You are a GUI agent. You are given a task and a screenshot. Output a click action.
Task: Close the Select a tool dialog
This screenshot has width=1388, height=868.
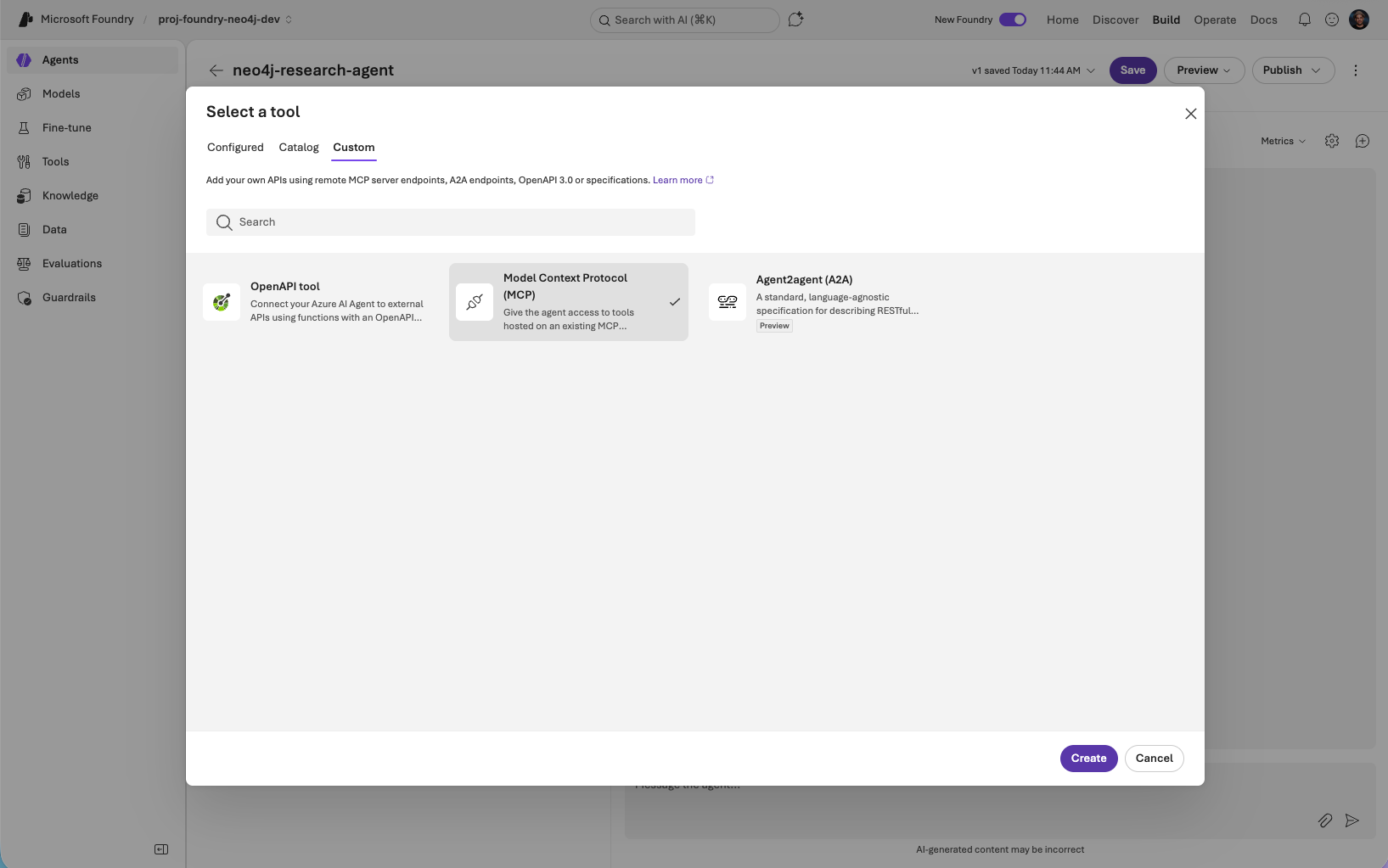[1191, 114]
